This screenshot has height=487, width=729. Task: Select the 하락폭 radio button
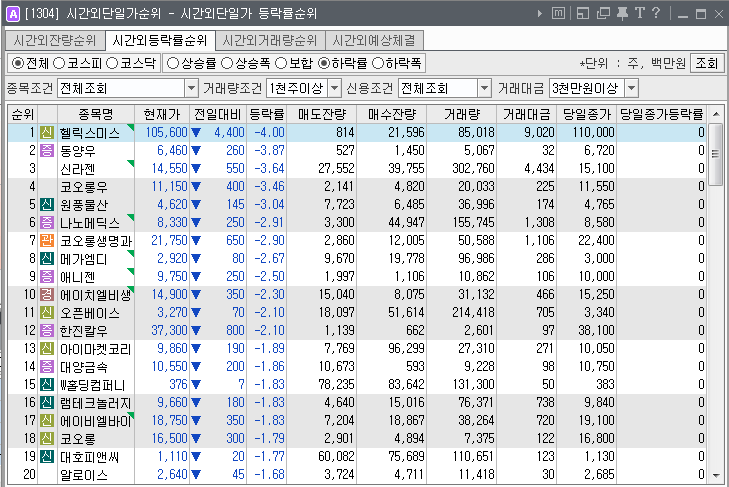pyautogui.click(x=378, y=63)
